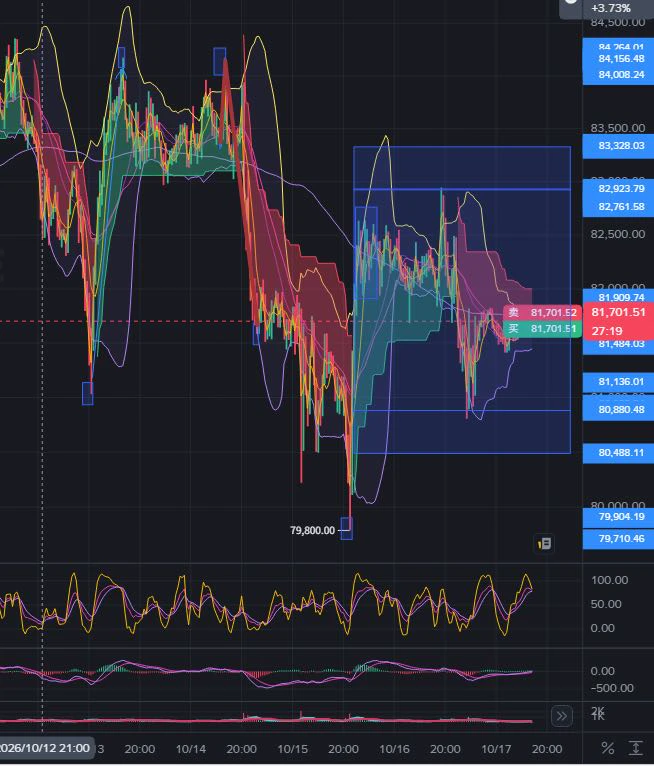Image resolution: width=654 pixels, height=766 pixels.
Task: Click the 50.00 oscillator scale value
Action: pyautogui.click(x=606, y=604)
